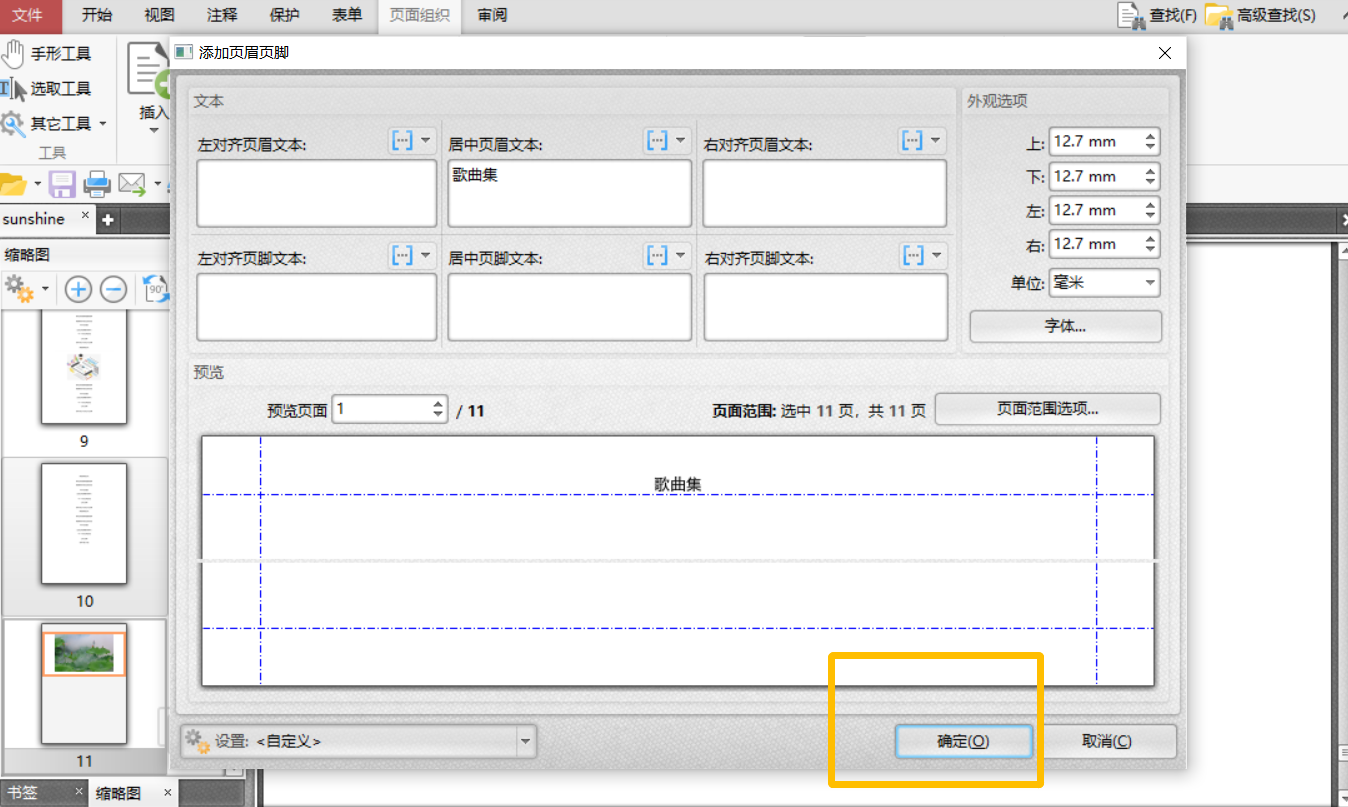Decrease the 下 bottom margin value
1348x807 pixels.
[1151, 182]
